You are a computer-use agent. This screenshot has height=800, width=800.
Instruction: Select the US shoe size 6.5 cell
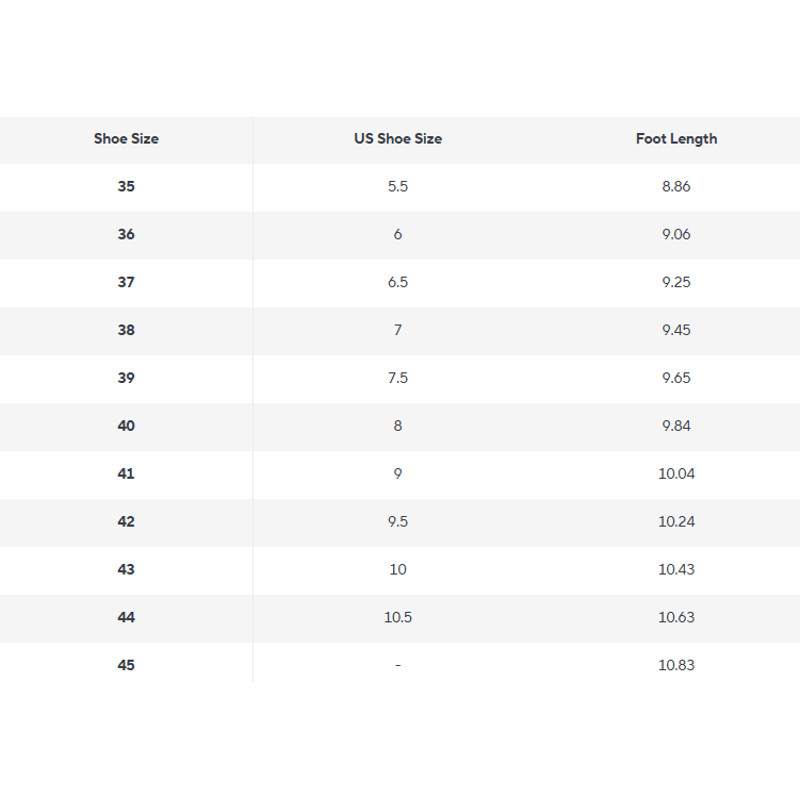(398, 282)
